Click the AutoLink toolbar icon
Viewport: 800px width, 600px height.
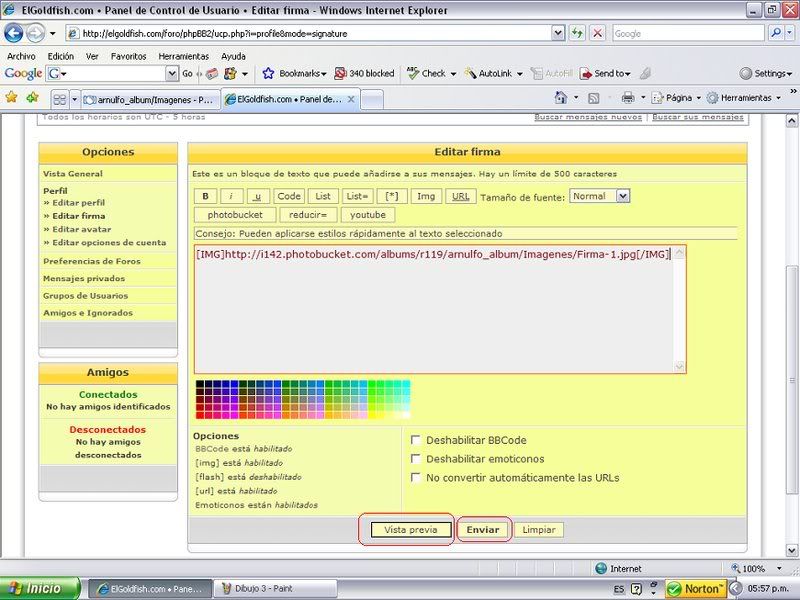(470, 73)
